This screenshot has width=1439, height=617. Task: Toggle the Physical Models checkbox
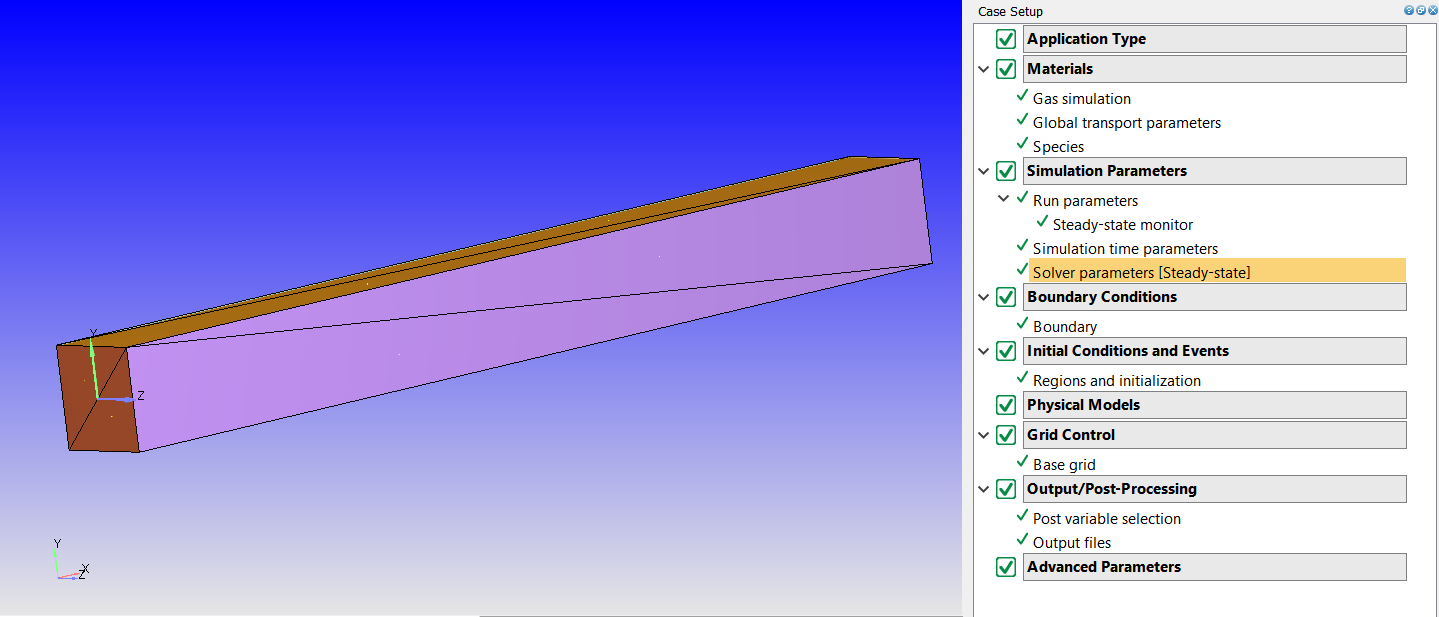pyautogui.click(x=1005, y=404)
